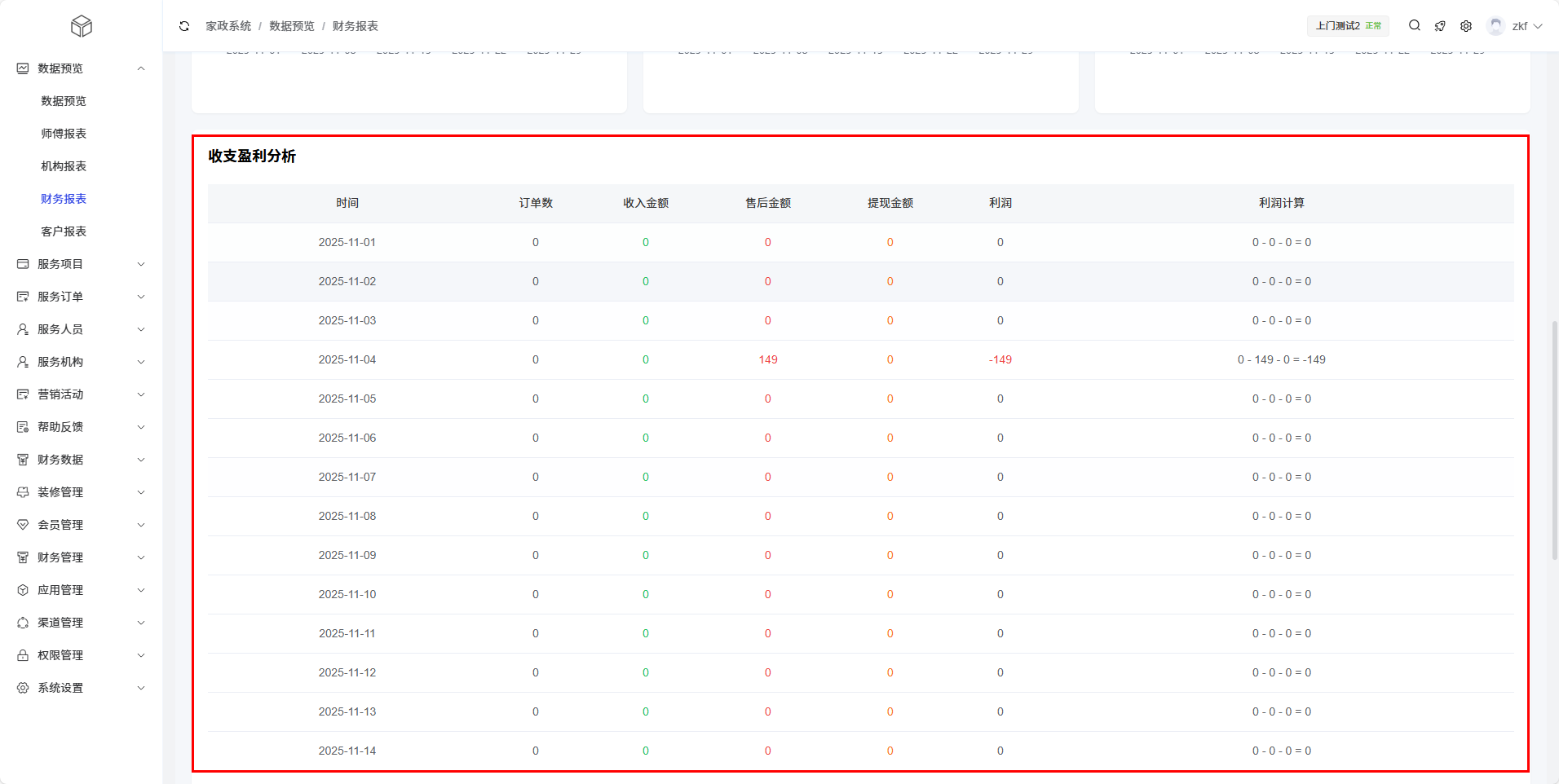Viewport: 1559px width, 784px height.
Task: Click the 2025-11-04 table row date
Action: pos(347,359)
